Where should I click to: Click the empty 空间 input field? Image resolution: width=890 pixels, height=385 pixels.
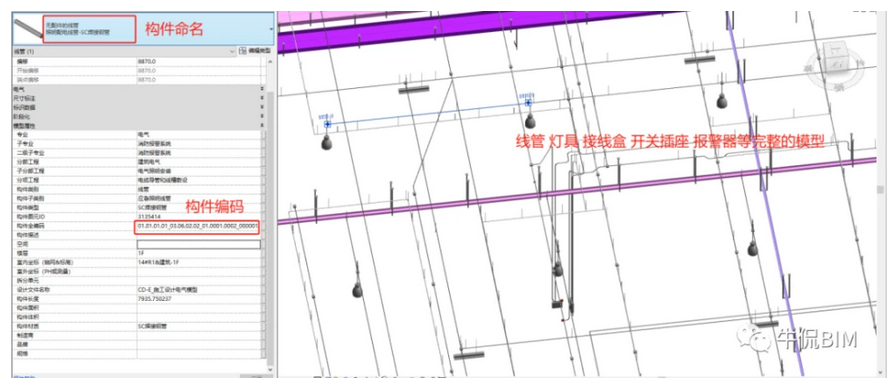click(x=198, y=244)
